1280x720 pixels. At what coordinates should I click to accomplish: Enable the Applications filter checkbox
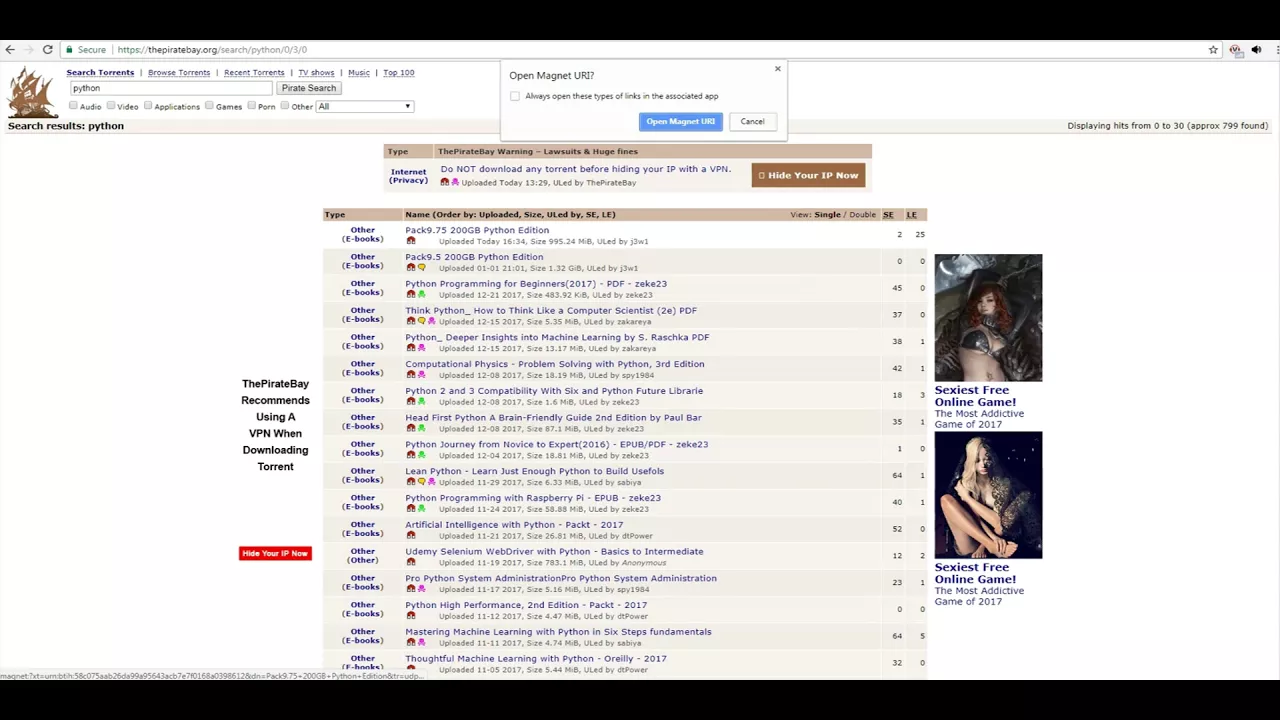click(x=148, y=106)
